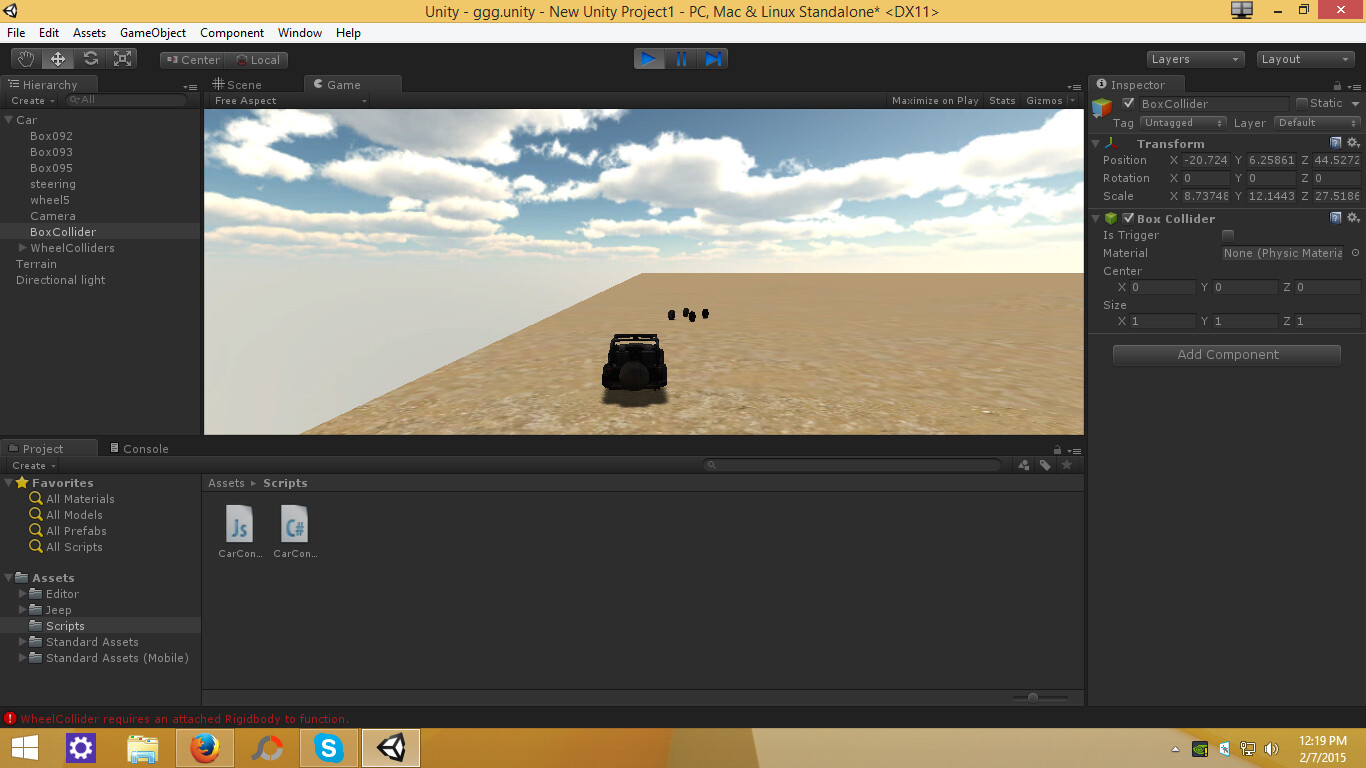The height and width of the screenshot is (768, 1366).
Task: Enable Is Trigger on the Box Collider
Action: 1228,235
